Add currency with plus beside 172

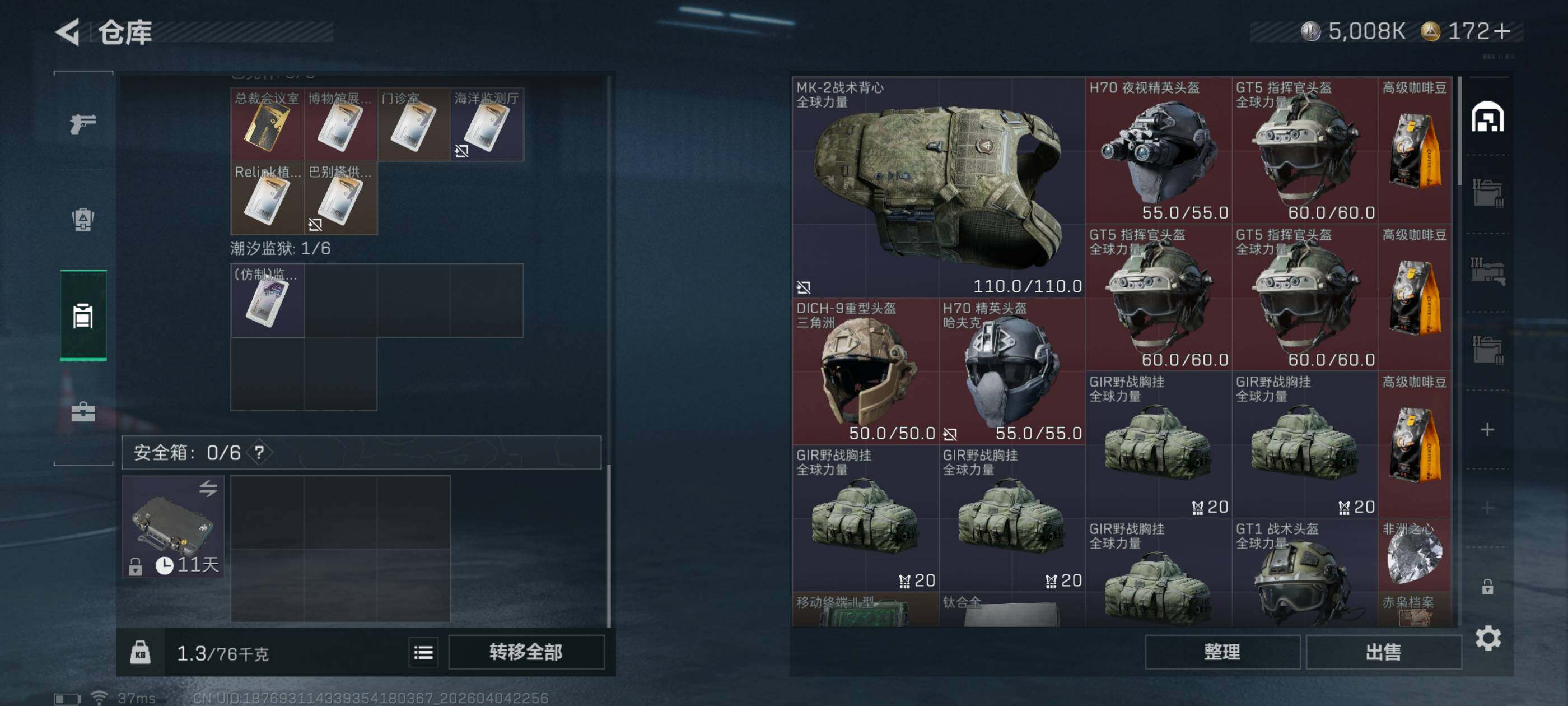point(1502,31)
